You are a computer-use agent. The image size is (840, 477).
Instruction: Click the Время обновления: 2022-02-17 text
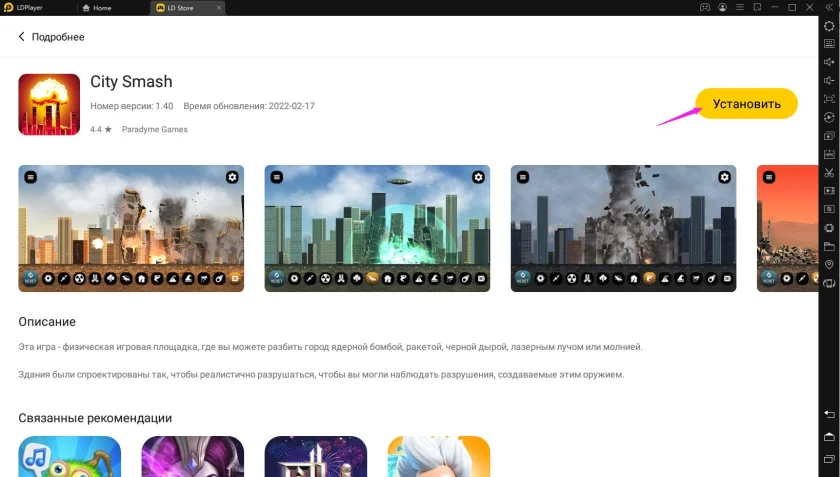[249, 106]
